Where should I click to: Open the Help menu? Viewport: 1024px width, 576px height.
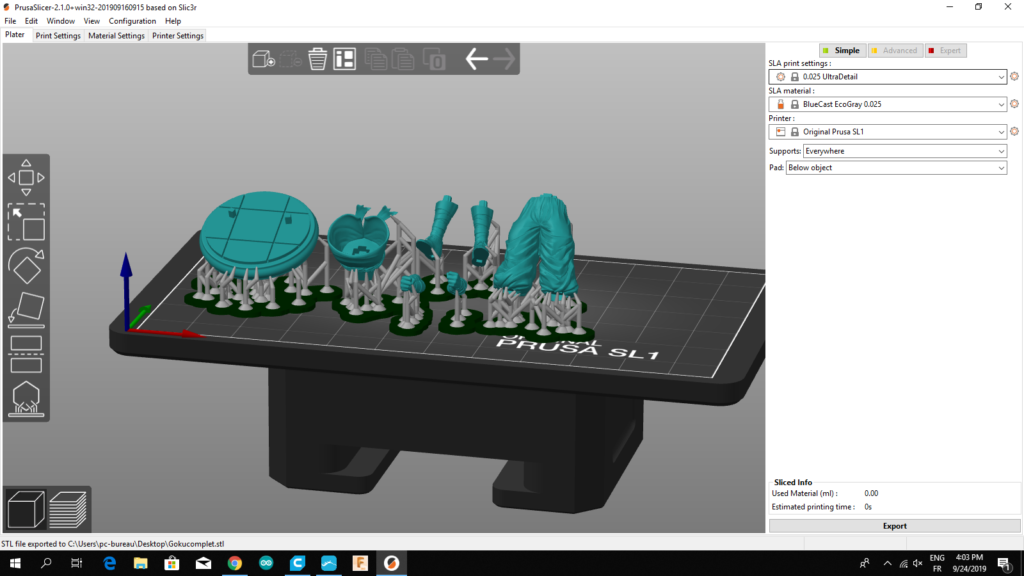(x=172, y=21)
